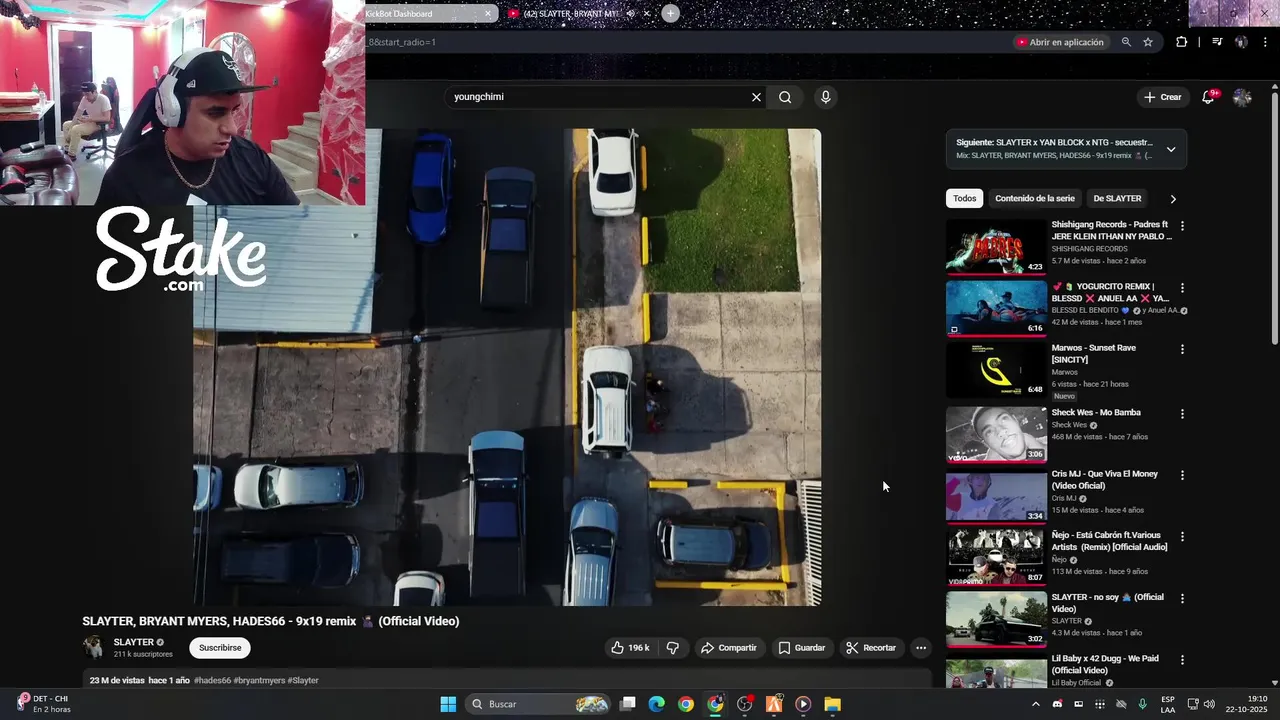Viewport: 1280px width, 720px height.
Task: Open options for Shishigang Records Padres video
Action: 1182,226
